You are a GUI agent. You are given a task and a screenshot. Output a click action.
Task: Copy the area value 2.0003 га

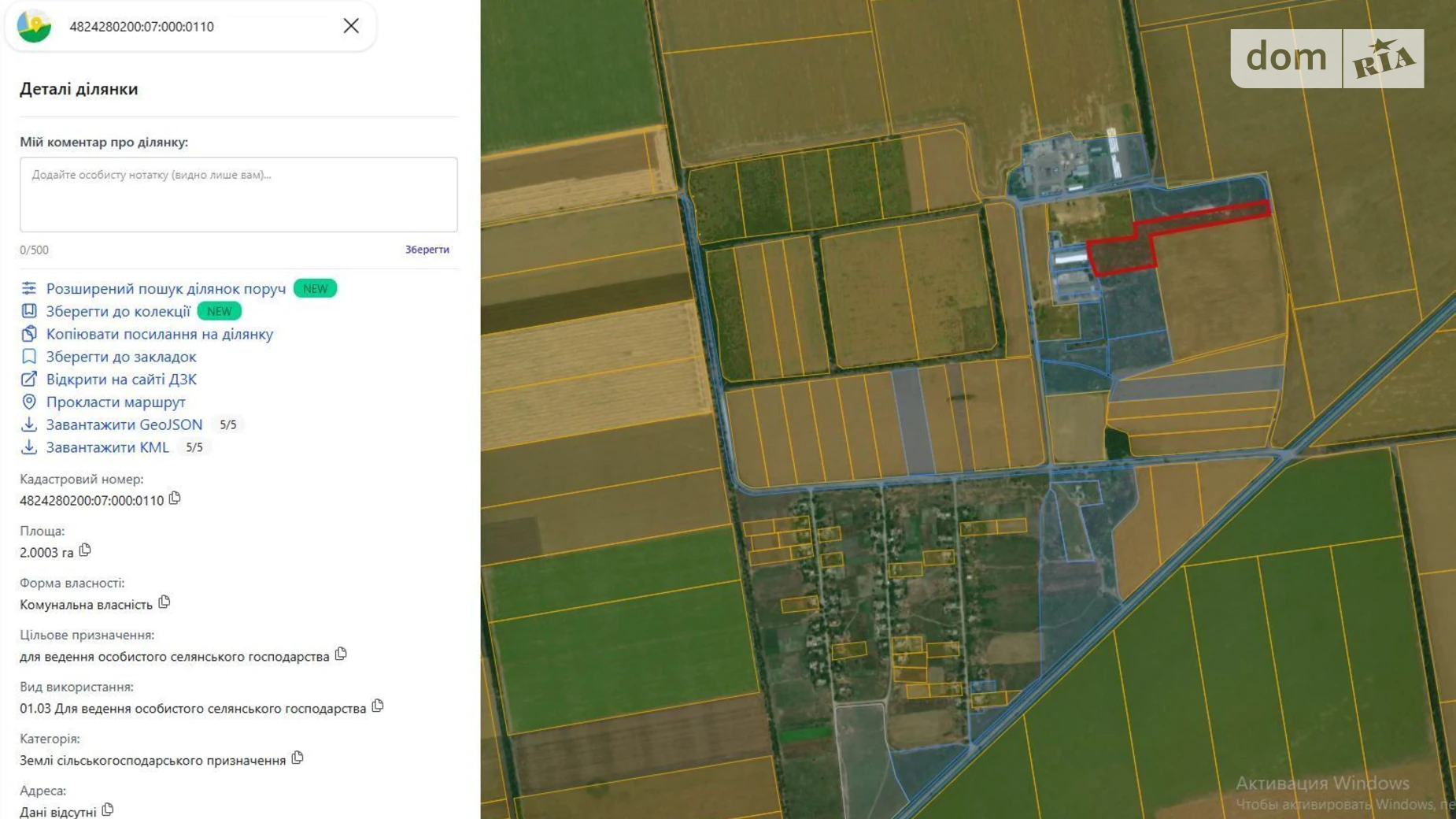tap(85, 550)
